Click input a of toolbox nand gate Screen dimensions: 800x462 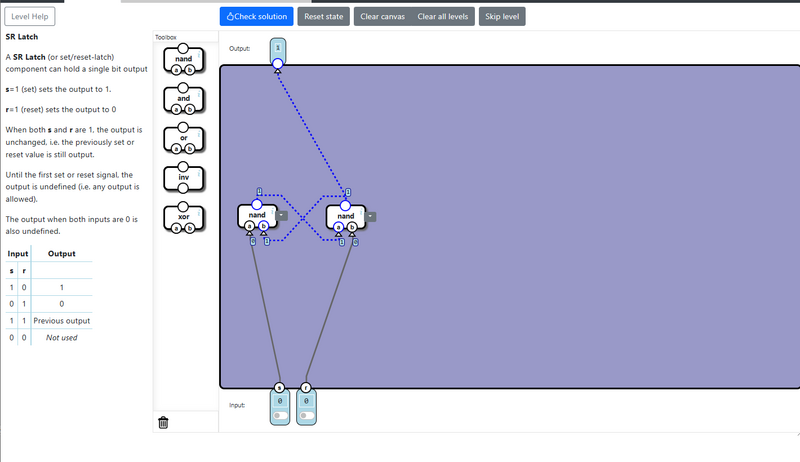tap(177, 70)
